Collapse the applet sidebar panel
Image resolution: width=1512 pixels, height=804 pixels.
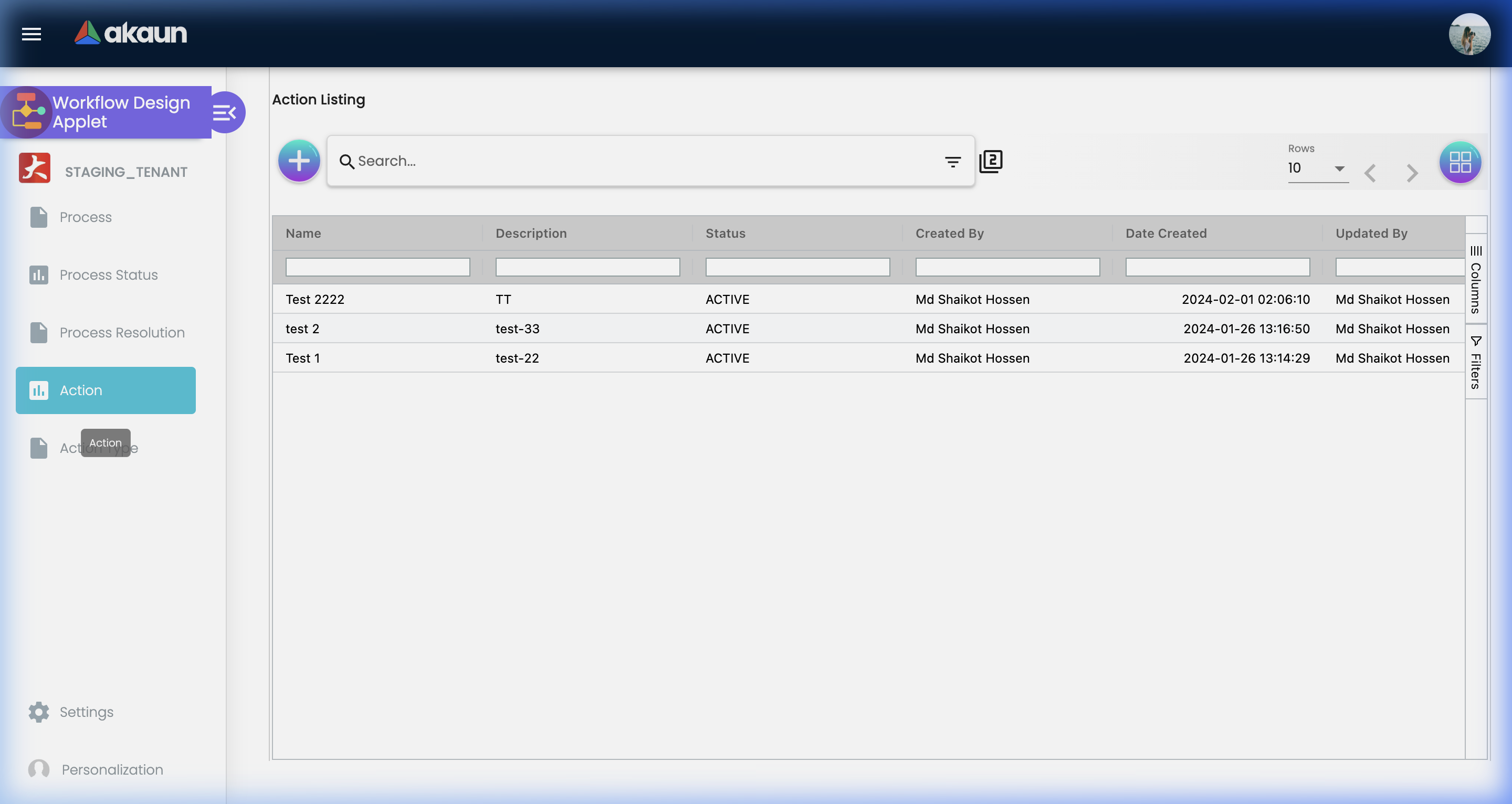225,112
